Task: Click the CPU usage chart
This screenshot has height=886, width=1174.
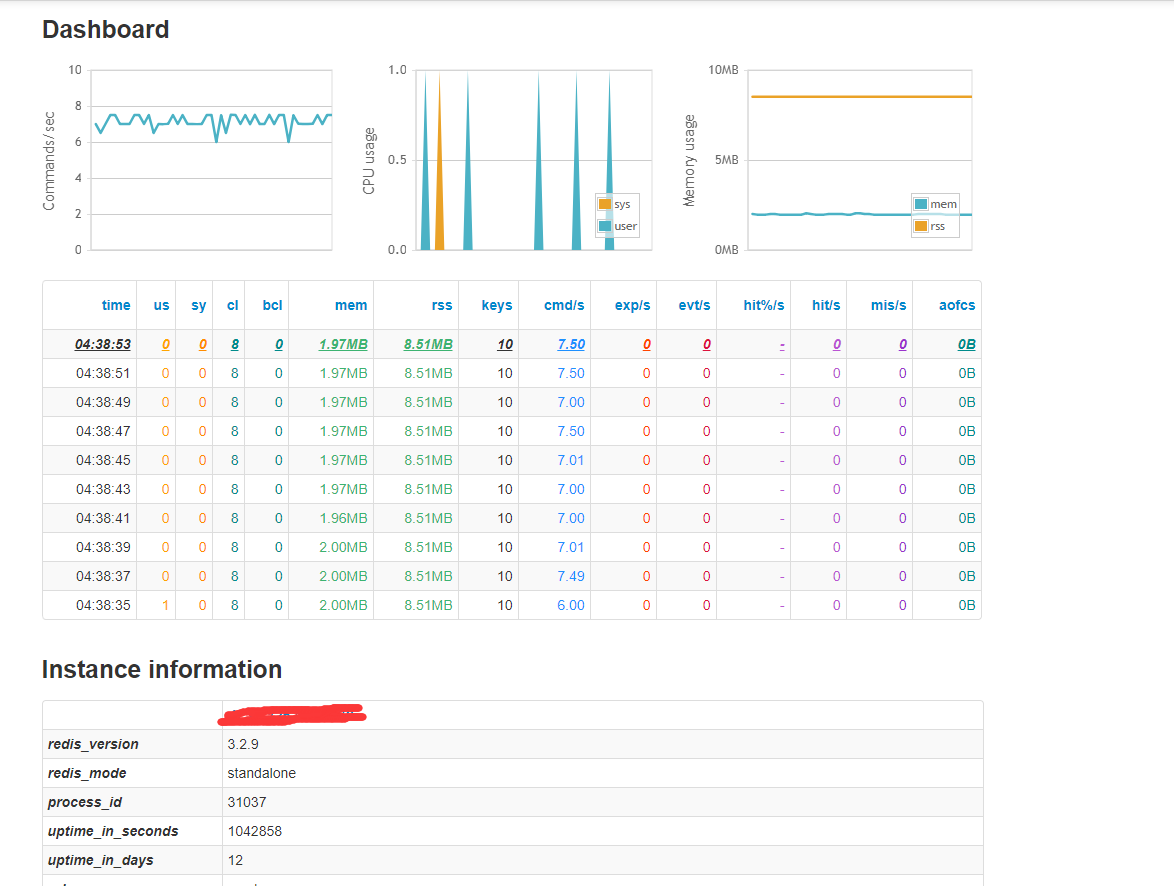Action: (534, 160)
